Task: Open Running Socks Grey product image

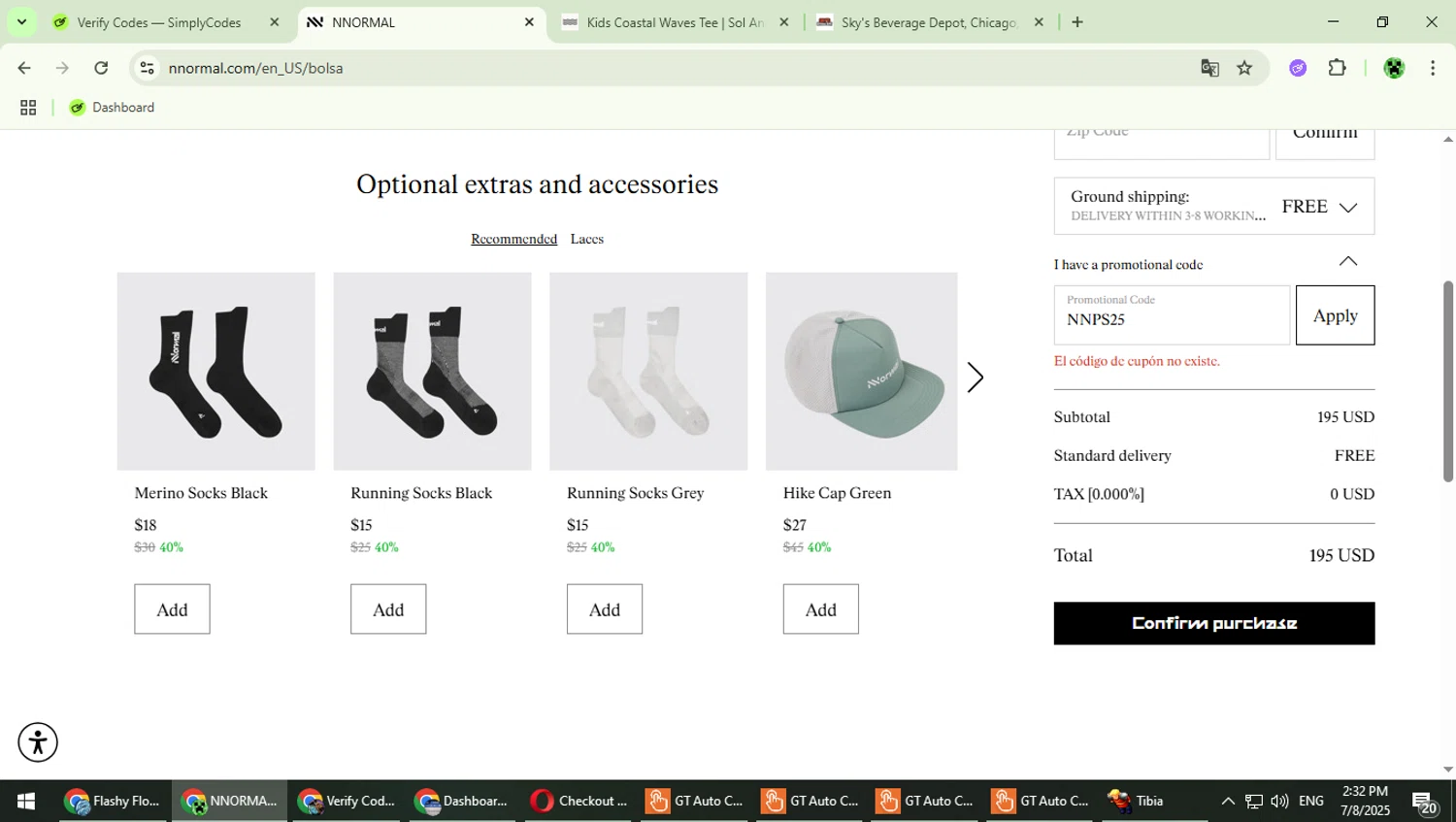Action: tap(648, 372)
